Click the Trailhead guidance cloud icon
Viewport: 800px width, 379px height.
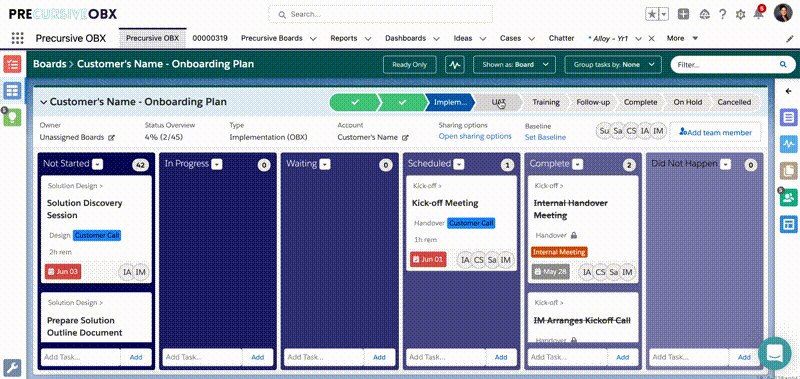pos(705,14)
